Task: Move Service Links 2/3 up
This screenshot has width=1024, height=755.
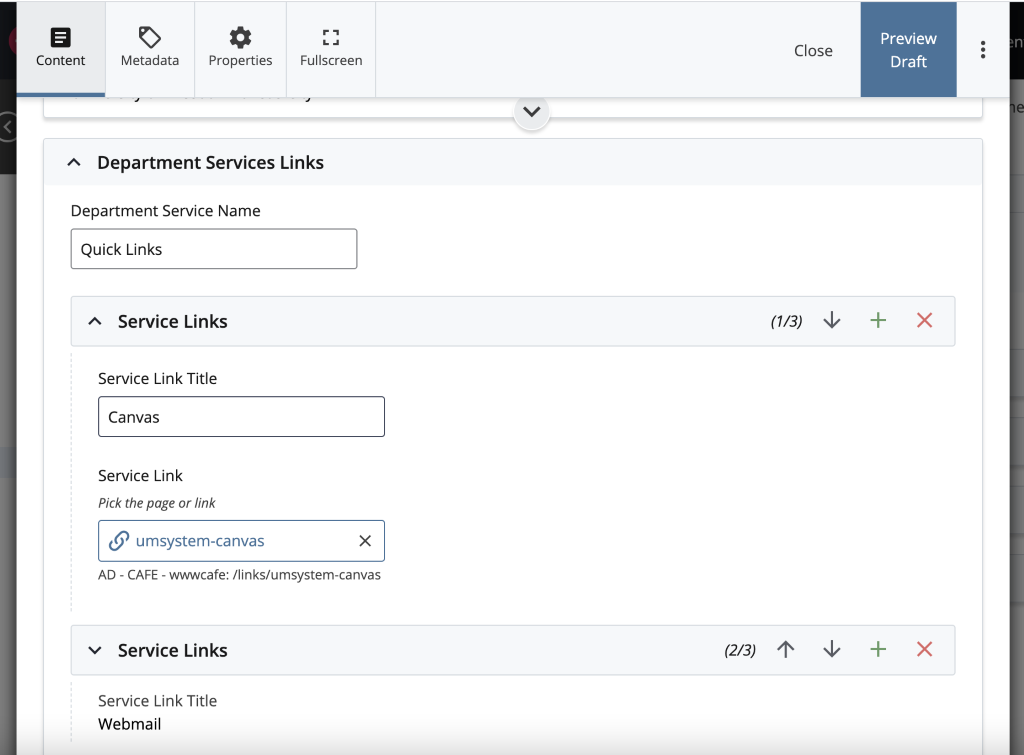Action: [x=786, y=650]
